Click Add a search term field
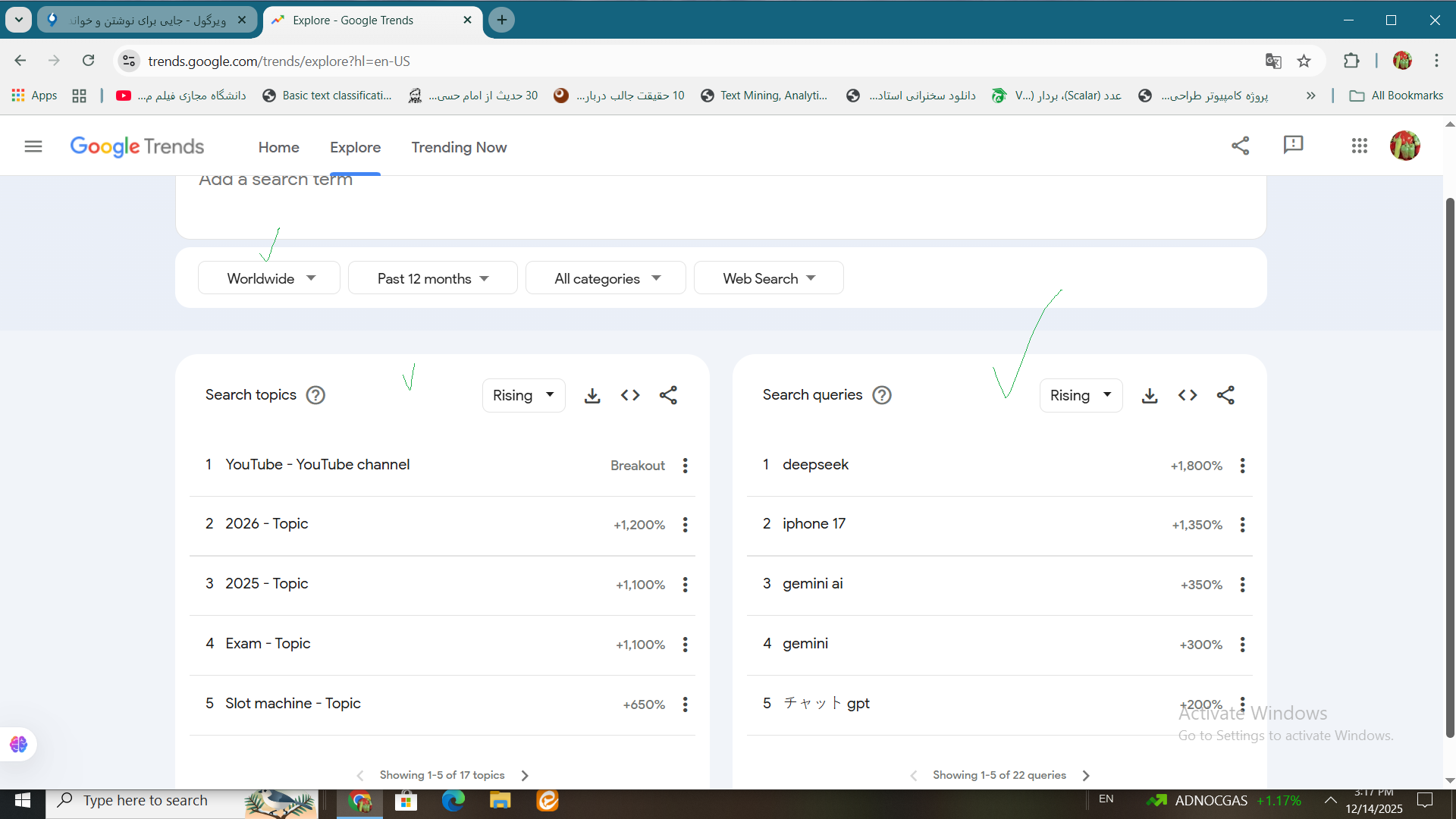 (276, 180)
